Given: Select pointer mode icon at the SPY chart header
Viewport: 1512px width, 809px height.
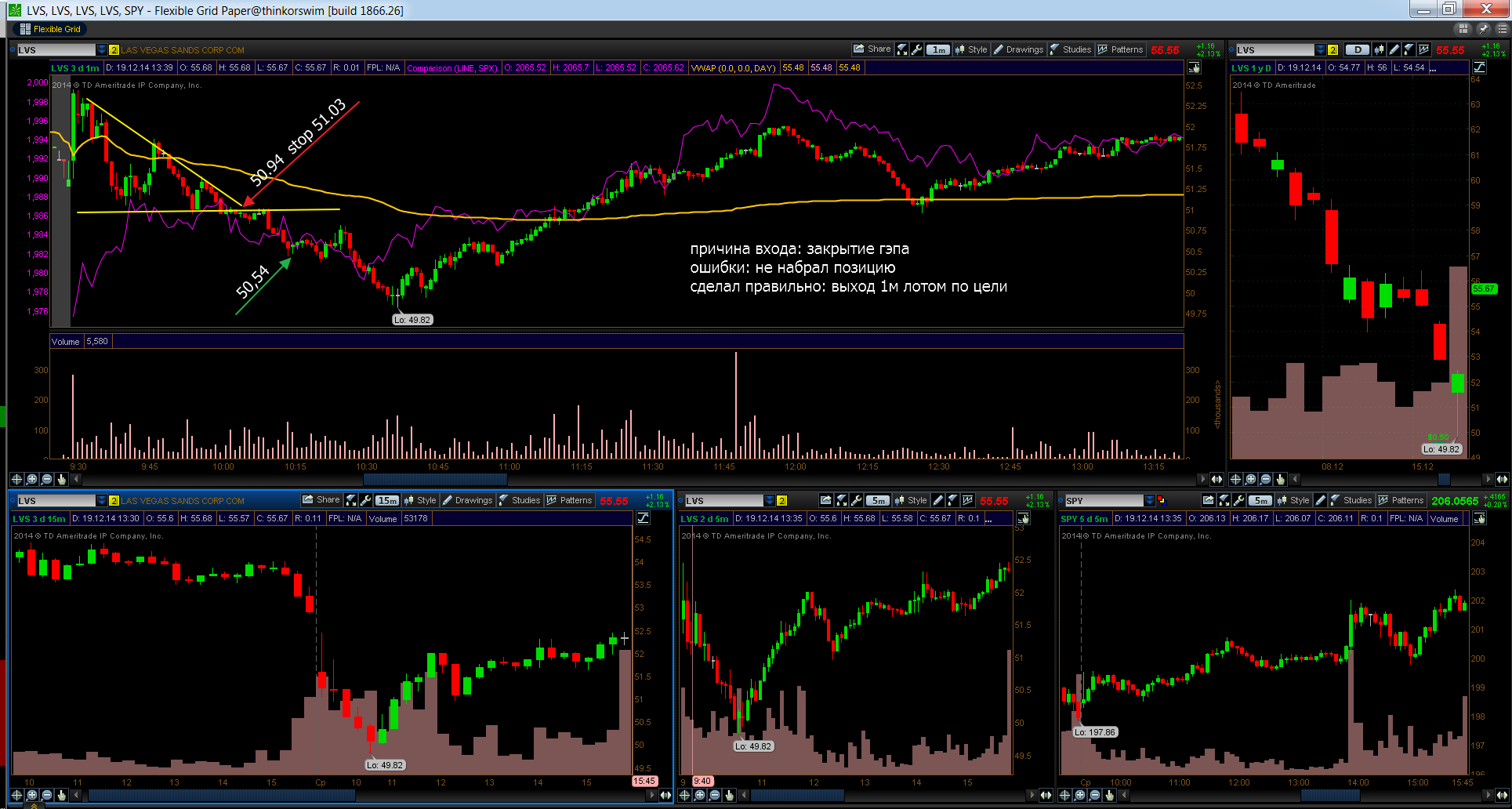Looking at the screenshot, I should coord(1479,518).
